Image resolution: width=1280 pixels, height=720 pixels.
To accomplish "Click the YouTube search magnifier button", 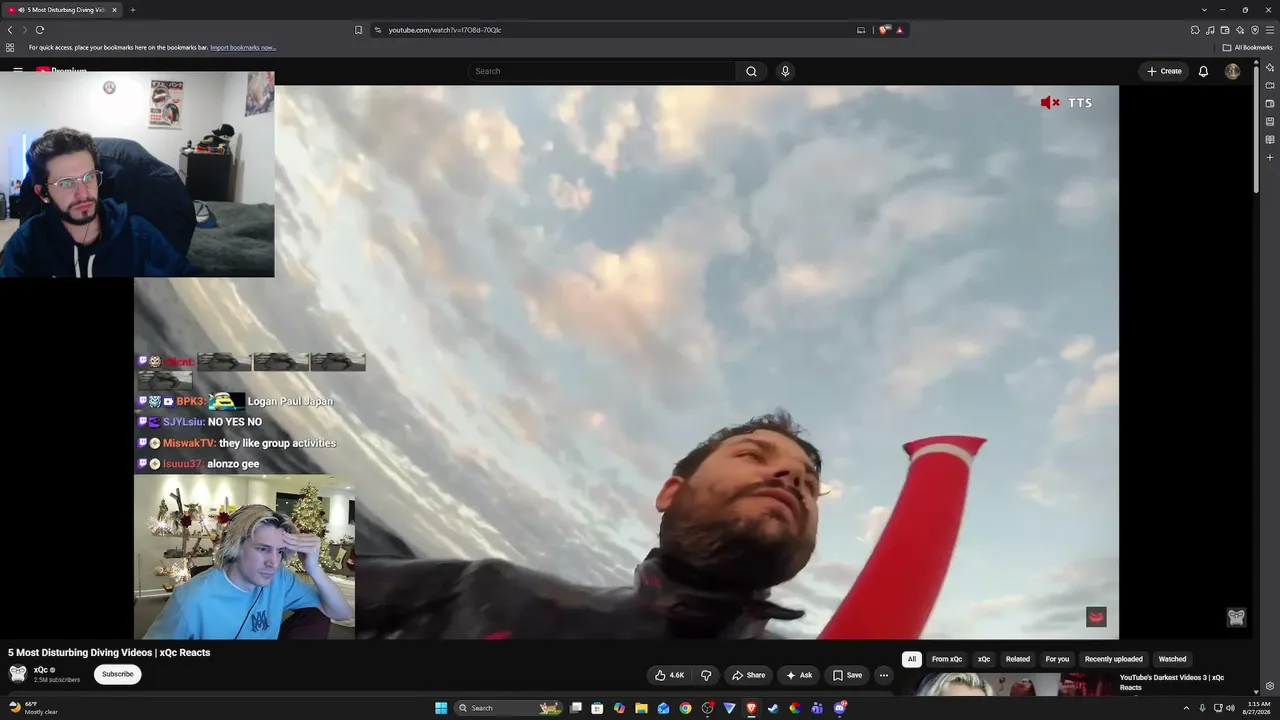I will coord(751,71).
